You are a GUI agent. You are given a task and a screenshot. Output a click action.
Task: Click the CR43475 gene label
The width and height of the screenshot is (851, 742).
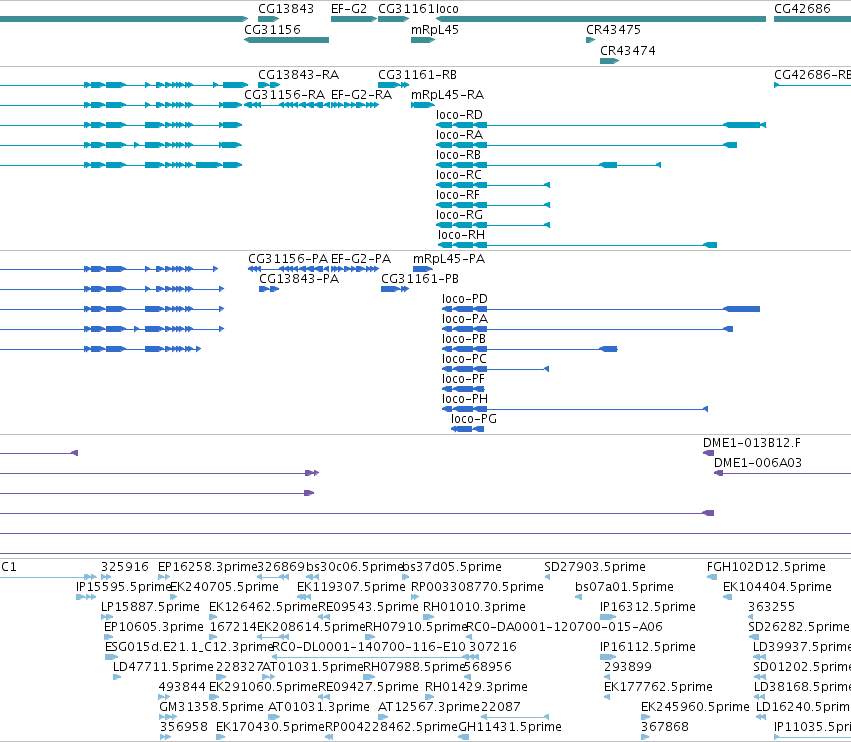(613, 29)
